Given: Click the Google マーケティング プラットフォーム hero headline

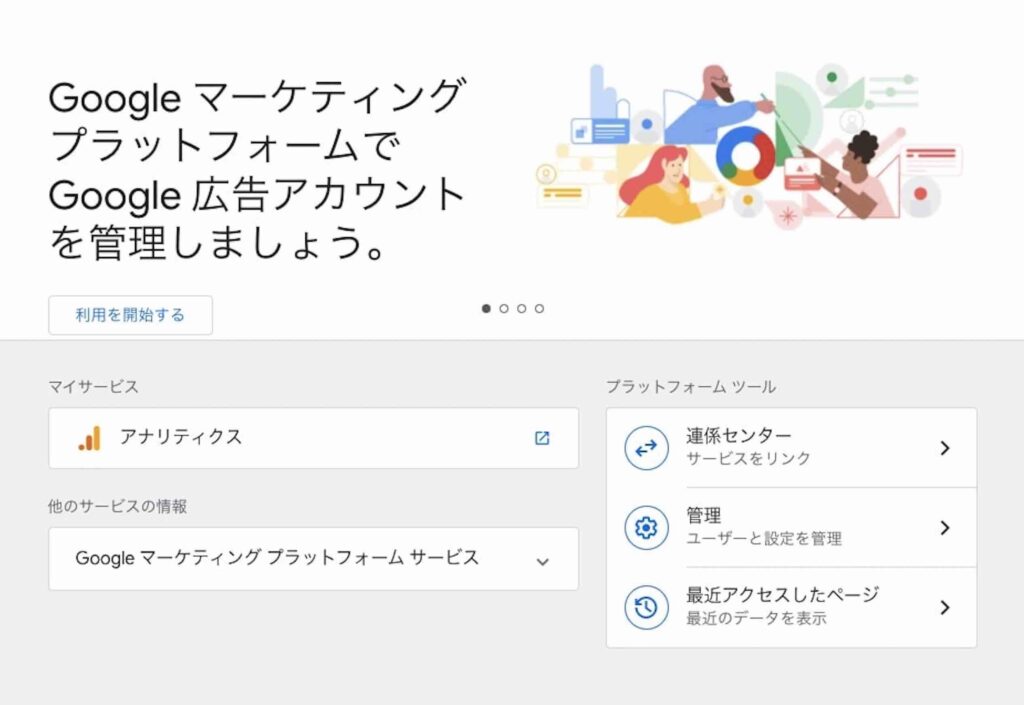Looking at the screenshot, I should pos(257,170).
